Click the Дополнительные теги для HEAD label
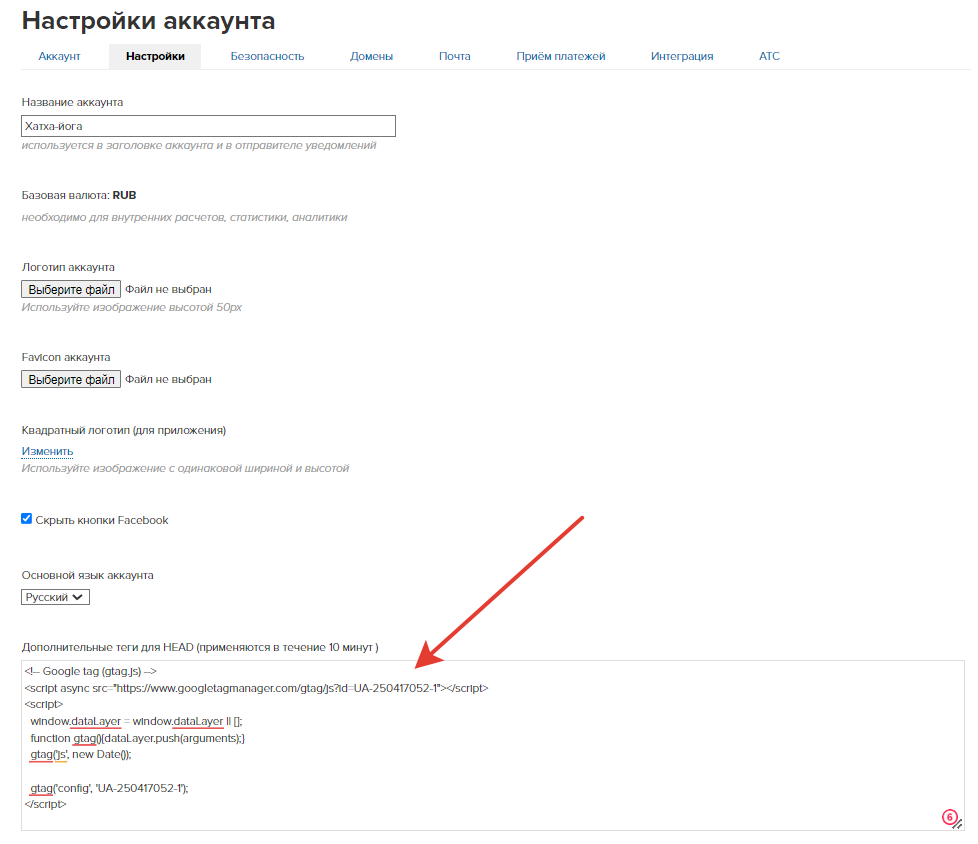Image resolution: width=978 pixels, height=844 pixels. 200,648
